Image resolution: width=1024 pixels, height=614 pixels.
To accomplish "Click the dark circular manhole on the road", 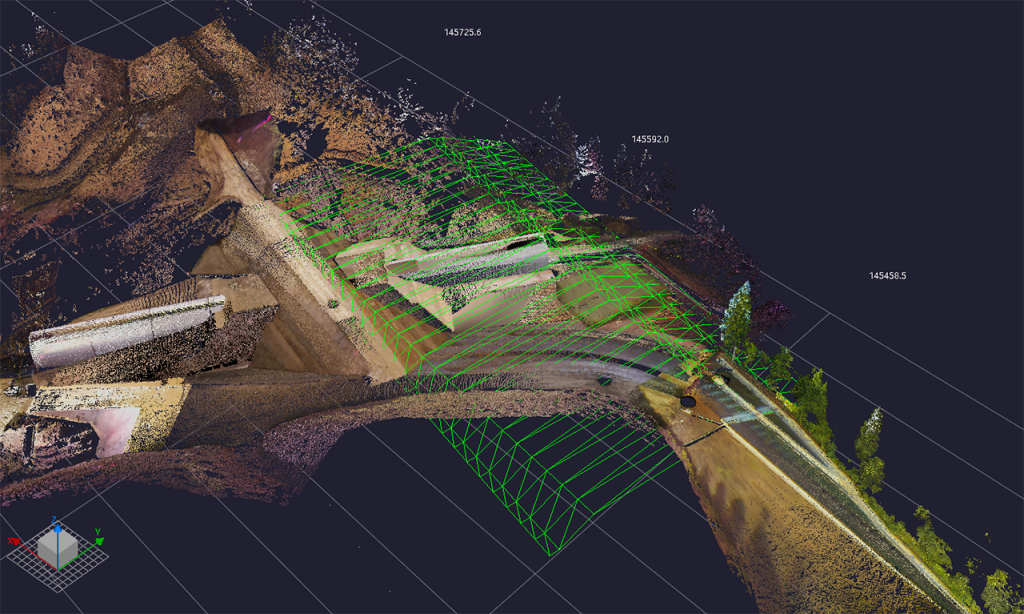I will click(x=688, y=401).
